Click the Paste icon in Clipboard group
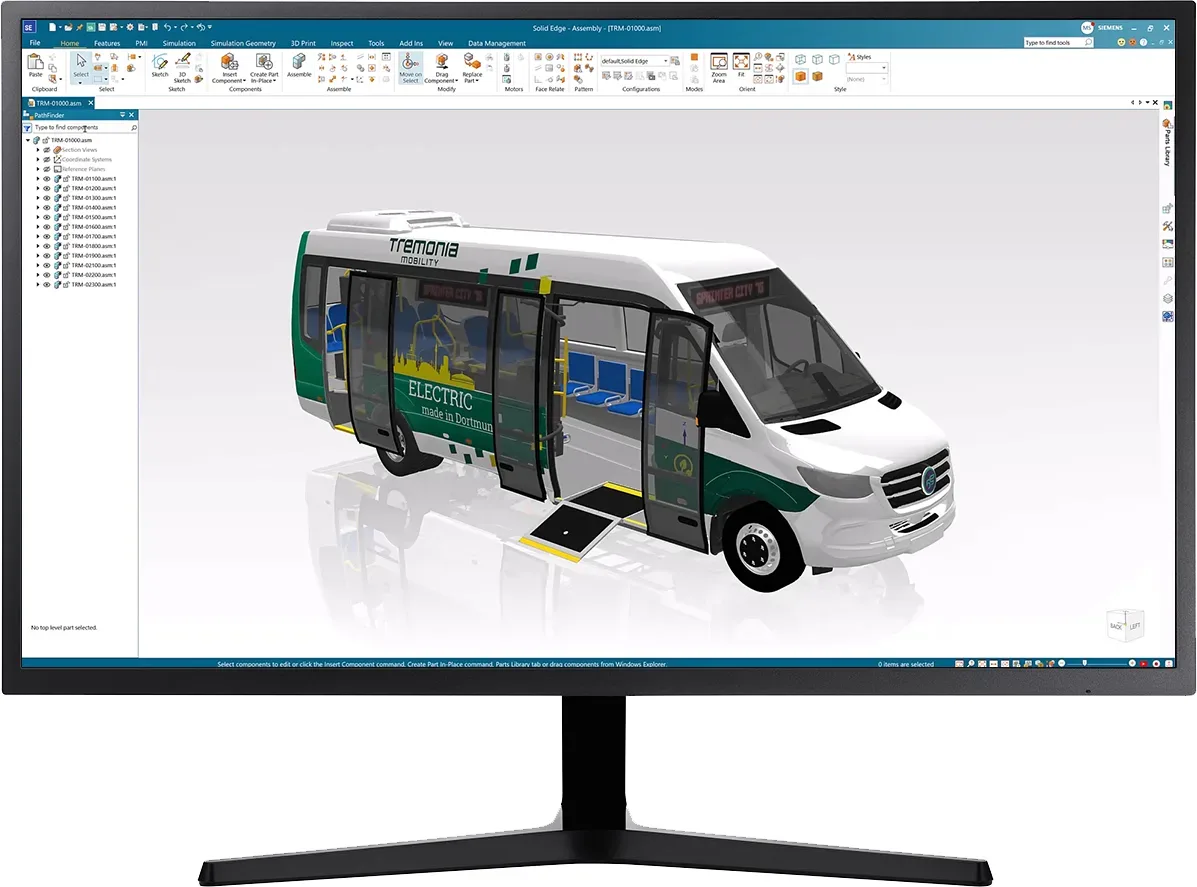This screenshot has width=1197, height=887. (x=35, y=63)
